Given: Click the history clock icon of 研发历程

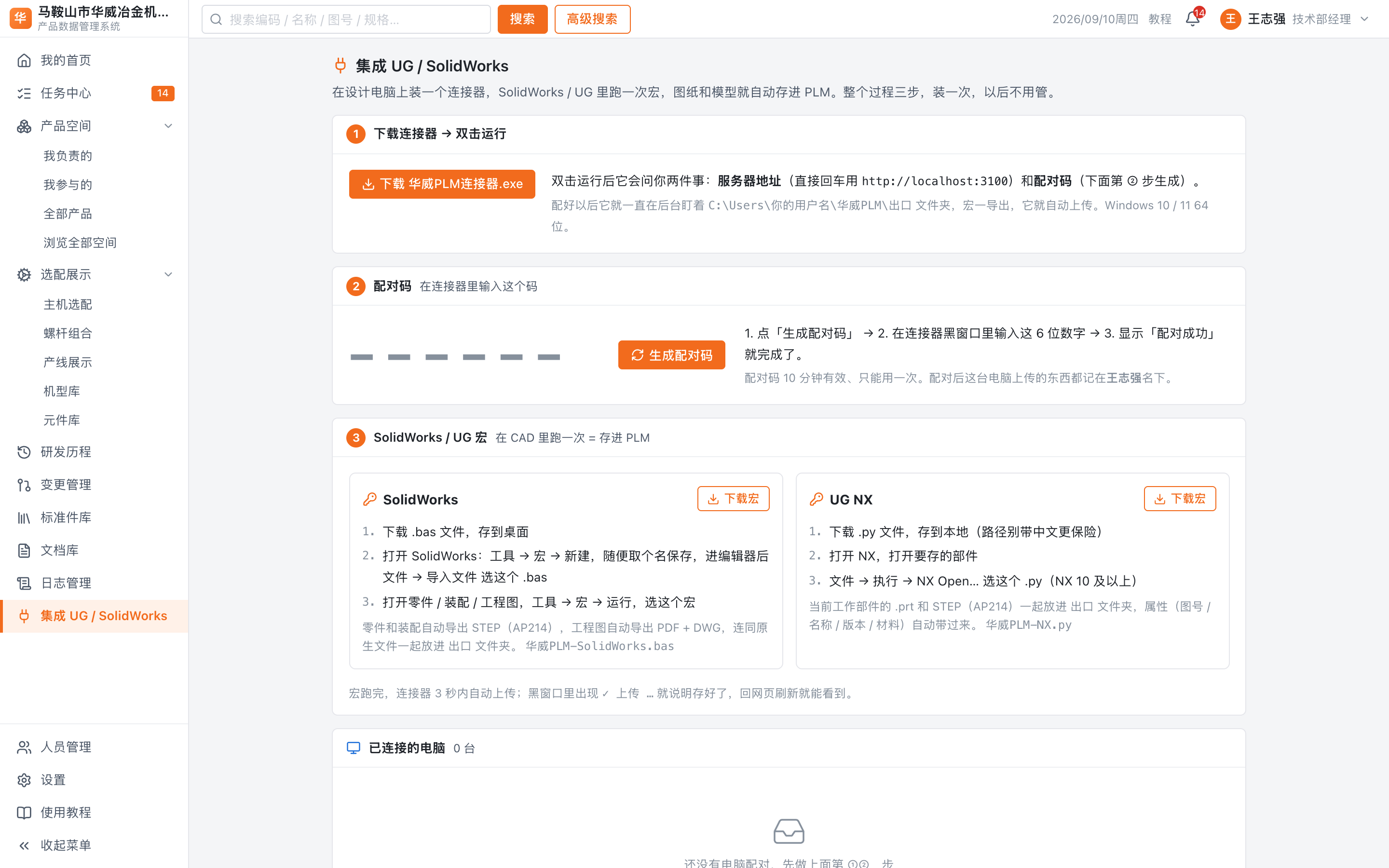Looking at the screenshot, I should point(24,452).
